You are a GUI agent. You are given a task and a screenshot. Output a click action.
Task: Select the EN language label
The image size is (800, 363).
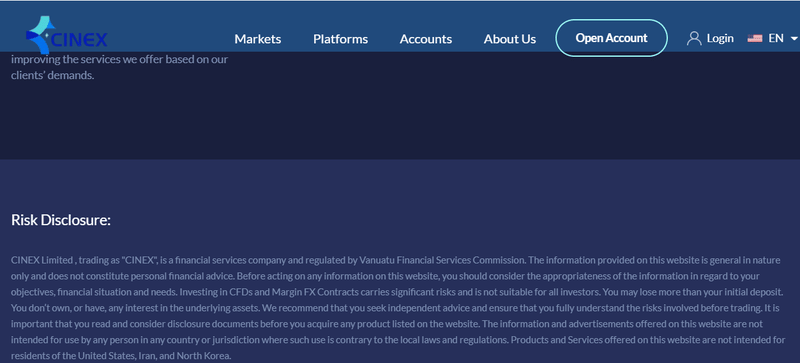[x=776, y=38]
